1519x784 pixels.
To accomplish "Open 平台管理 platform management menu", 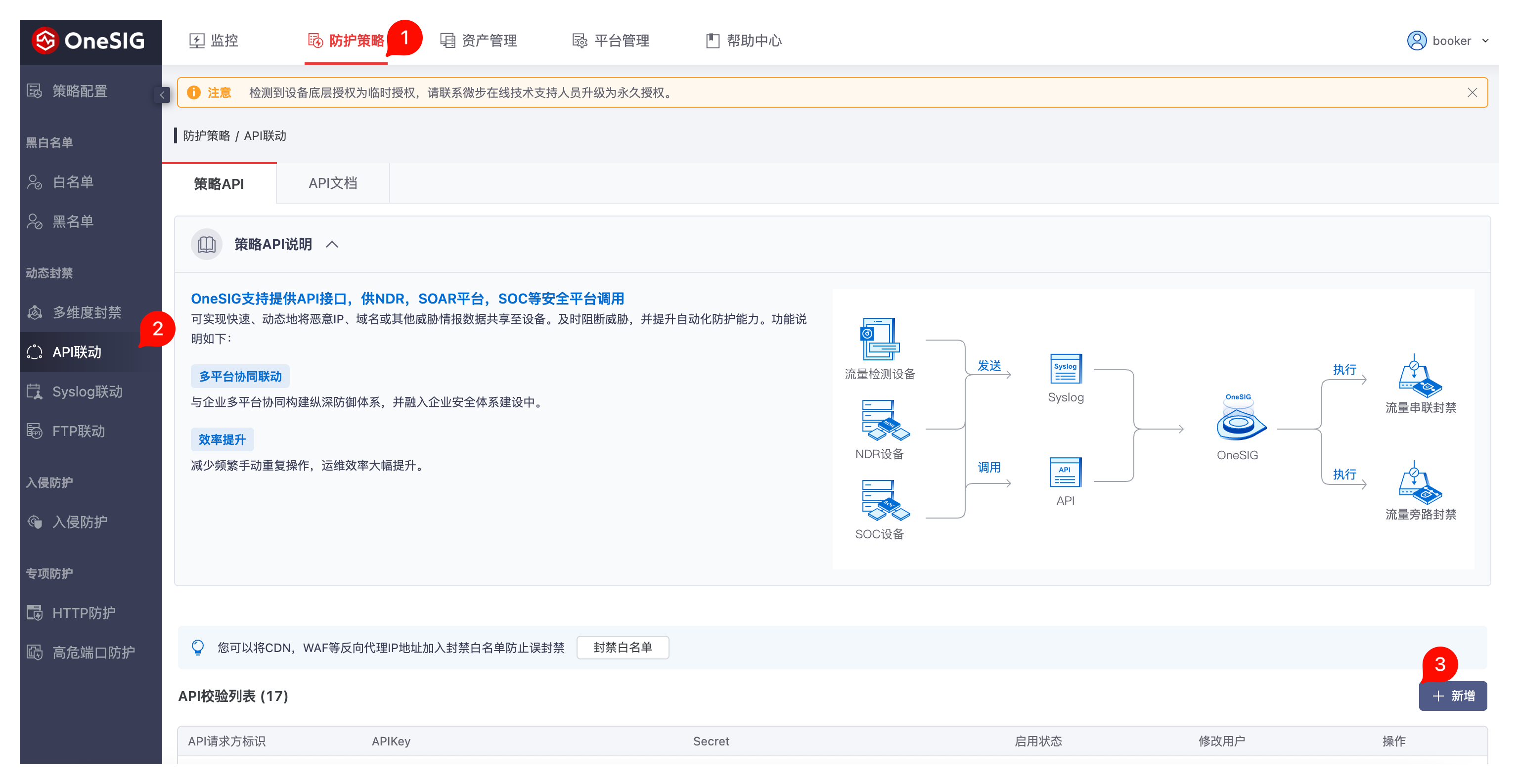I will [x=611, y=41].
